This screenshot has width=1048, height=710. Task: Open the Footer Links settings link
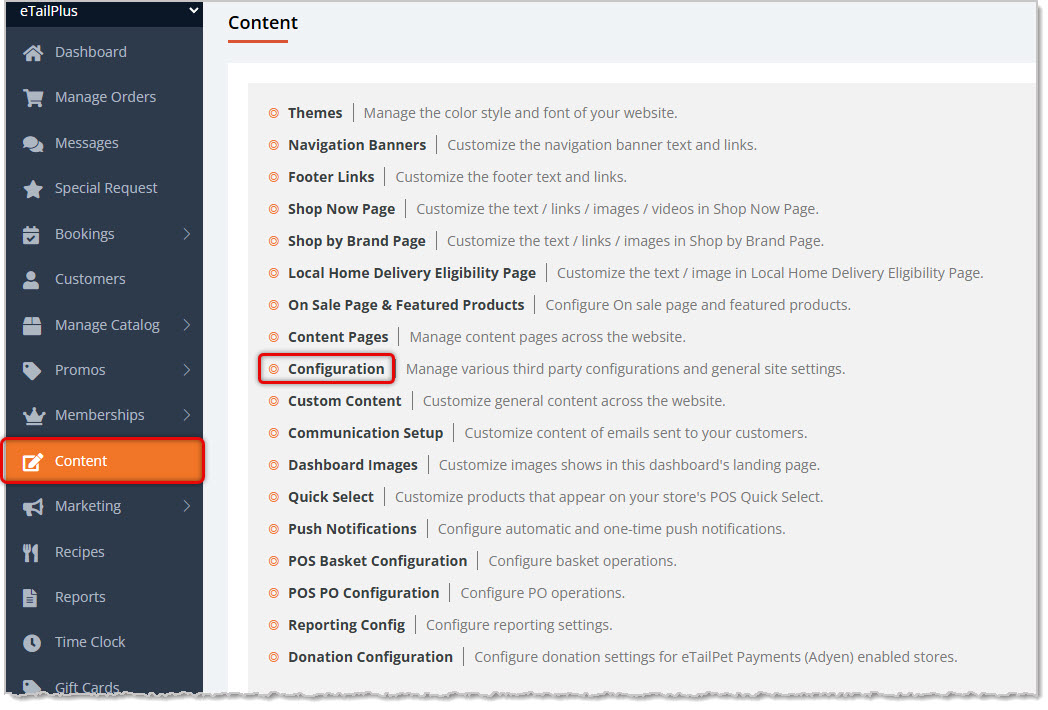coord(331,177)
